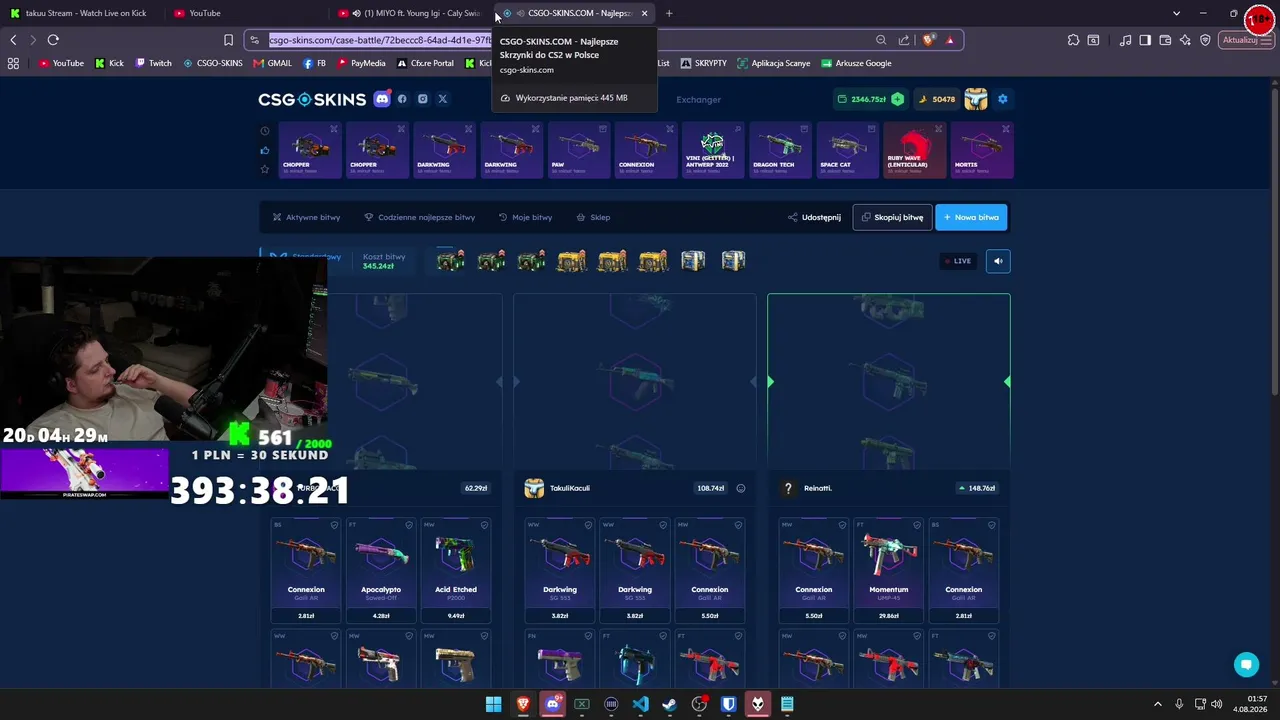1280x720 pixels.
Task: Select the Vini (Glitter) Antwerp 2022 drop
Action: tap(712, 150)
